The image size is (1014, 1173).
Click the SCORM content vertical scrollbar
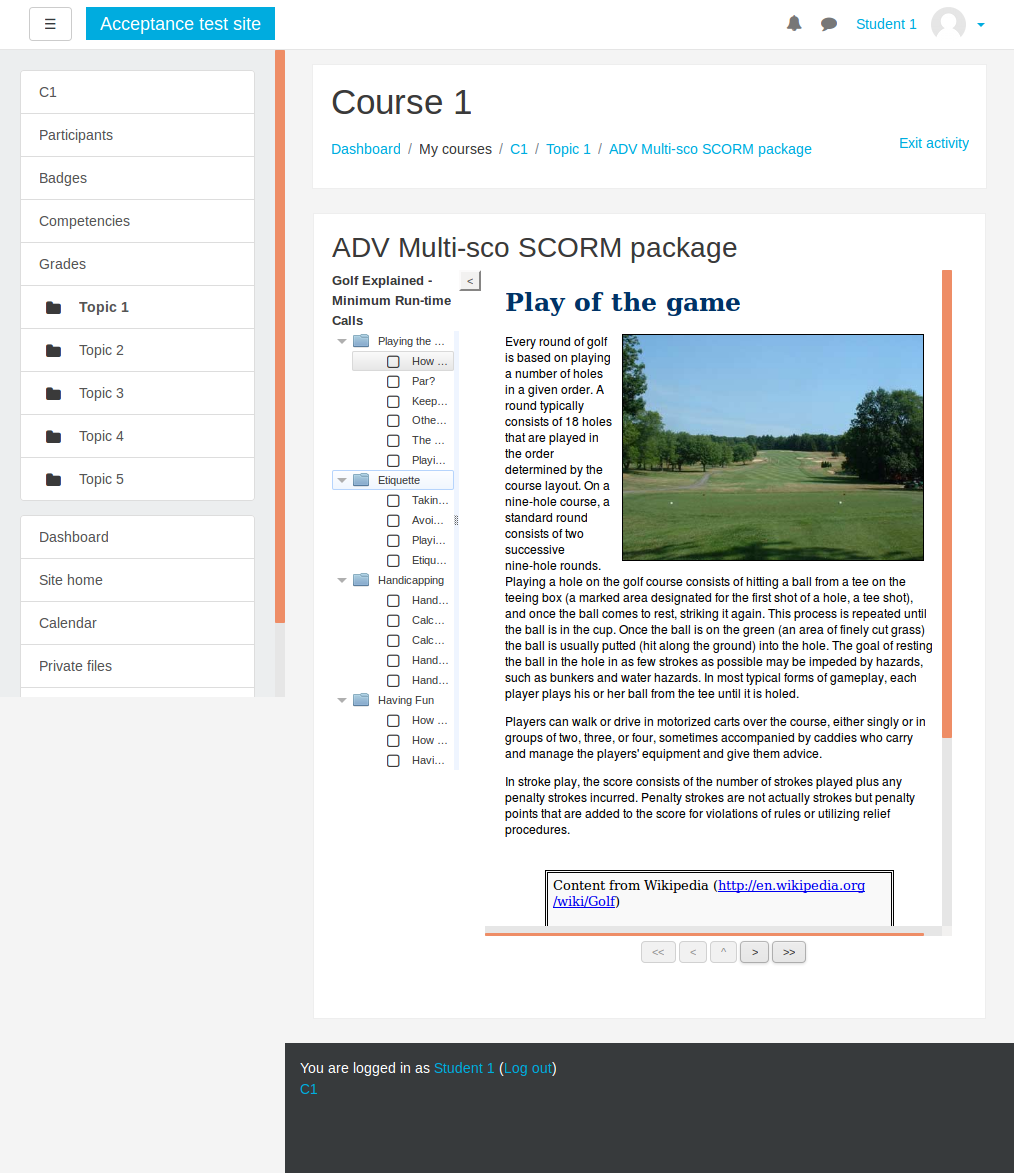point(947,505)
